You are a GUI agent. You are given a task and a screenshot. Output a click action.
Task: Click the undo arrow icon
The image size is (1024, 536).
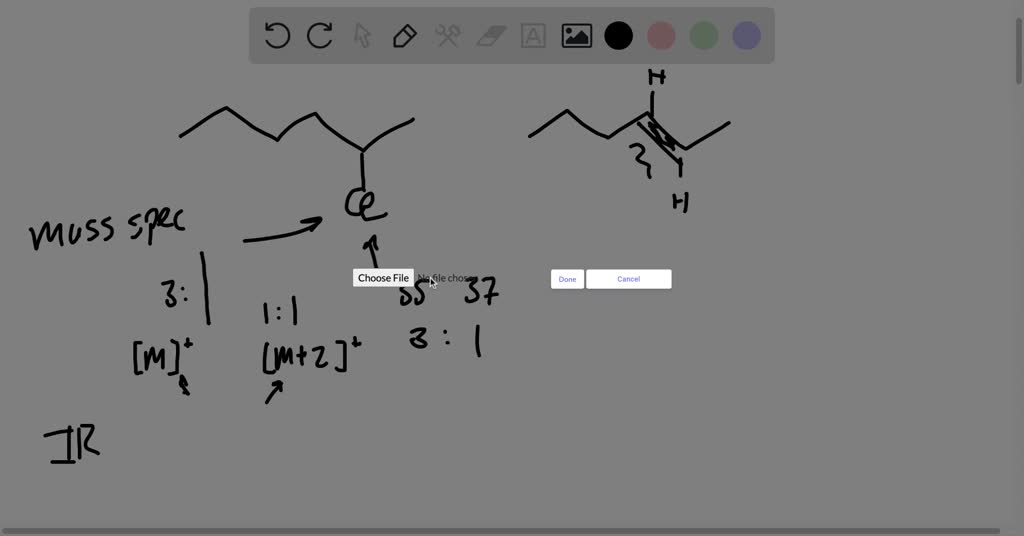tap(277, 35)
